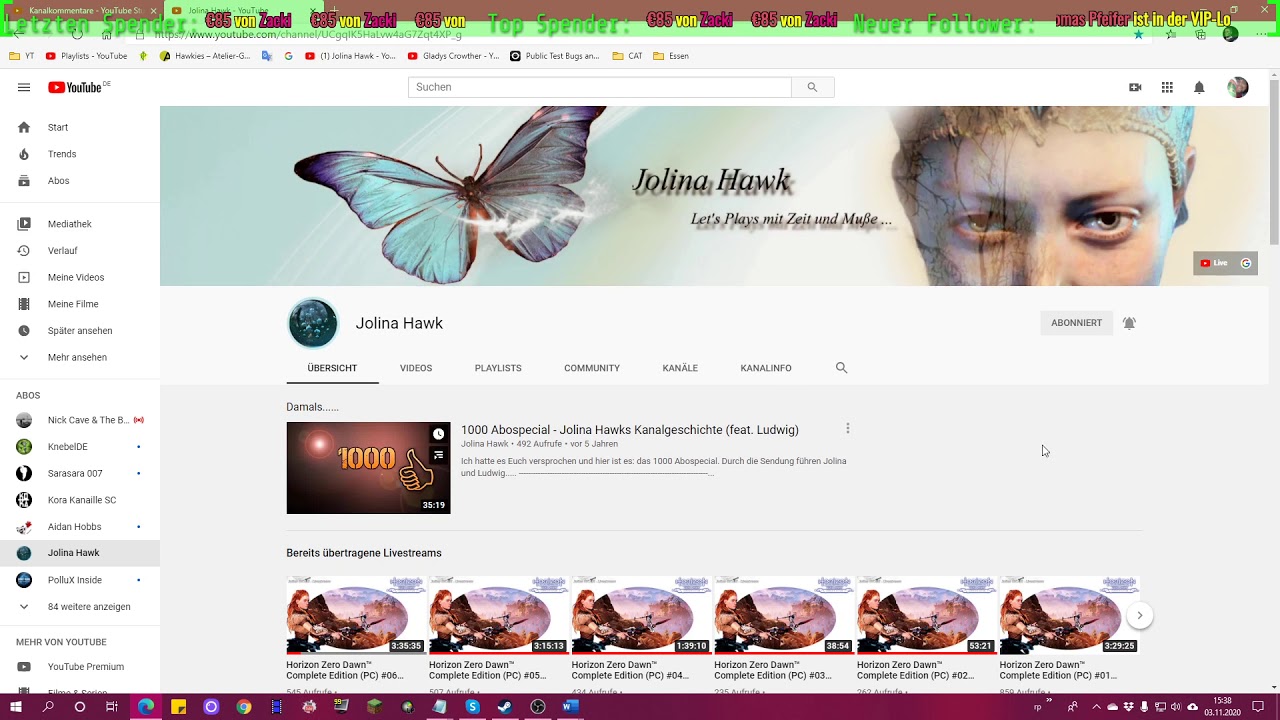The height and width of the screenshot is (720, 1280).
Task: Open PolluX Inside subscription in sidebar
Action: pyautogui.click(x=80, y=580)
